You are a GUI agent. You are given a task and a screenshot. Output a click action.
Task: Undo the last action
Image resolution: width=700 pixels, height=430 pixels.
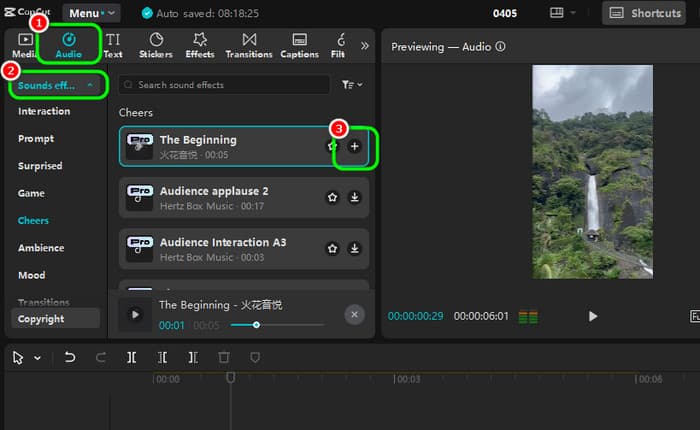click(70, 357)
